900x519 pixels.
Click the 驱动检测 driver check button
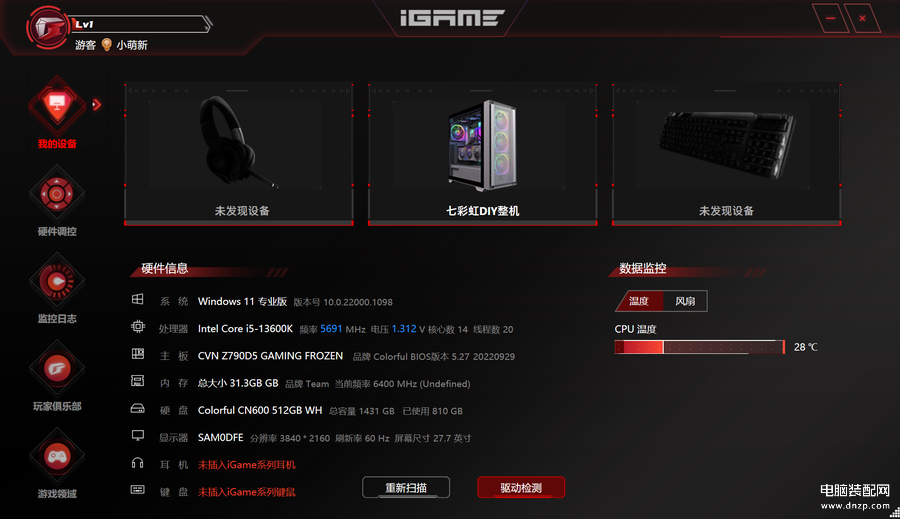pyautogui.click(x=521, y=487)
